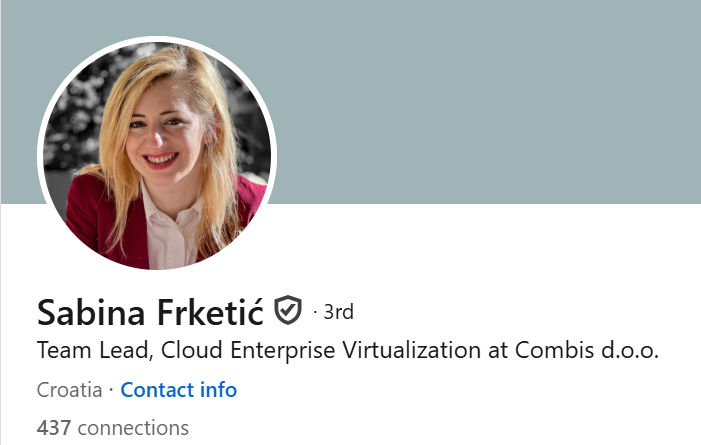Click the word connections below Croatia
This screenshot has width=701, height=445.
point(133,428)
